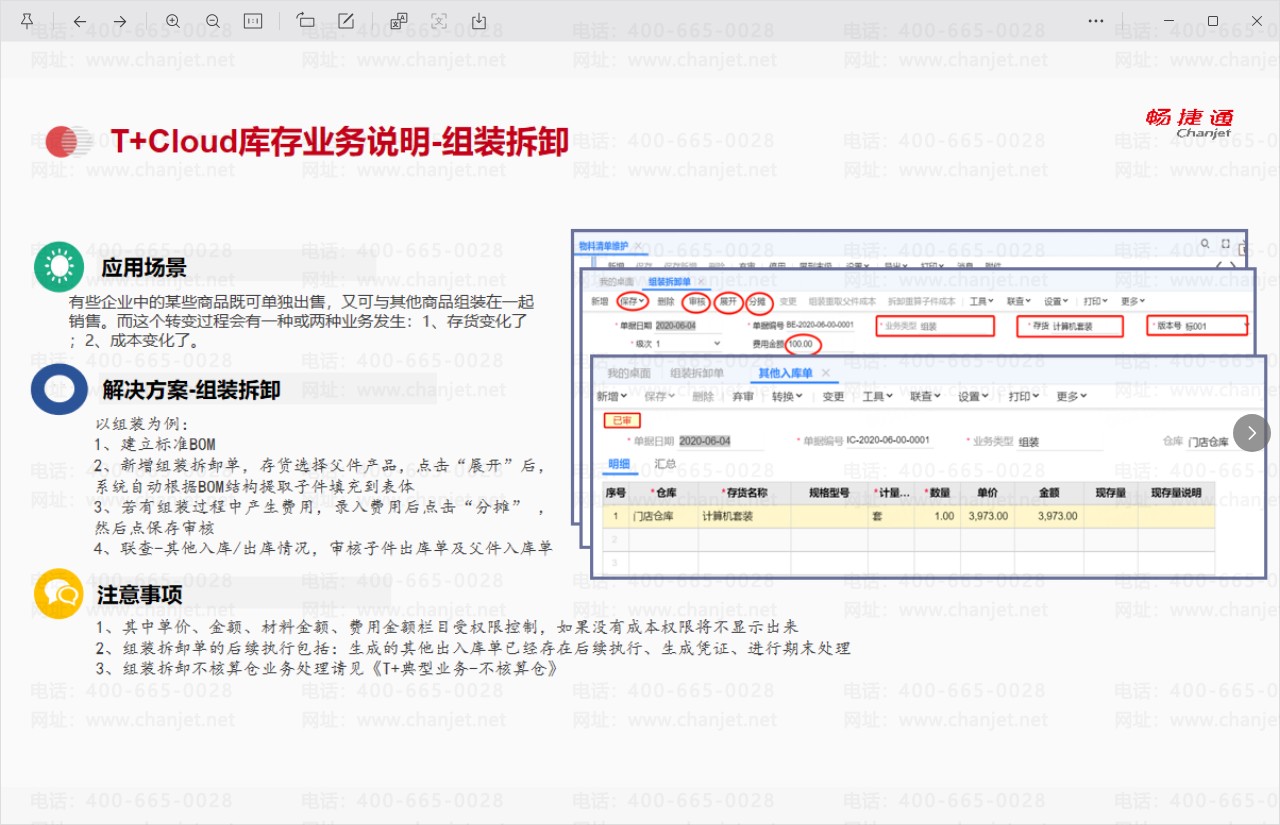
Task: Click document number "BE-2020-06-00-0001"
Action: [820, 326]
